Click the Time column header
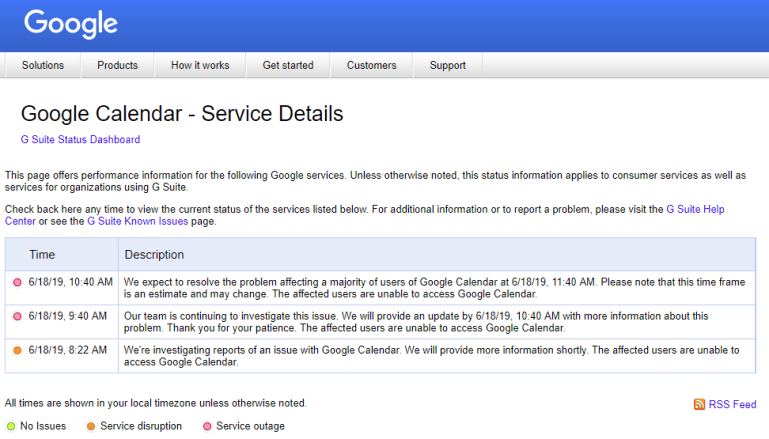This screenshot has height=439, width=769. [42, 254]
